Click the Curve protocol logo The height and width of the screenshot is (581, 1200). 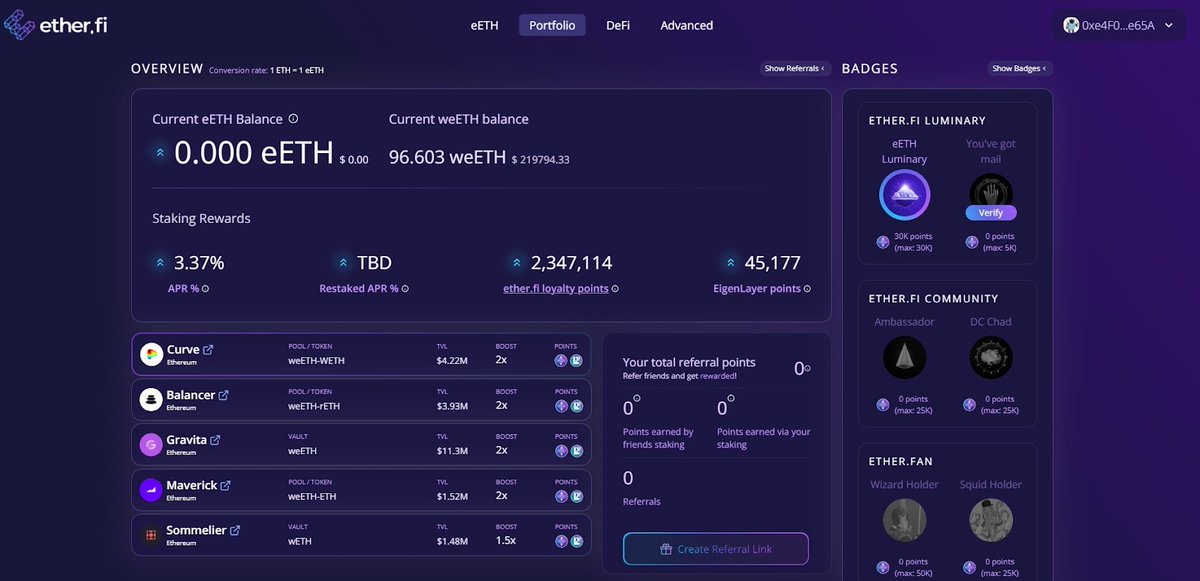pyautogui.click(x=151, y=354)
